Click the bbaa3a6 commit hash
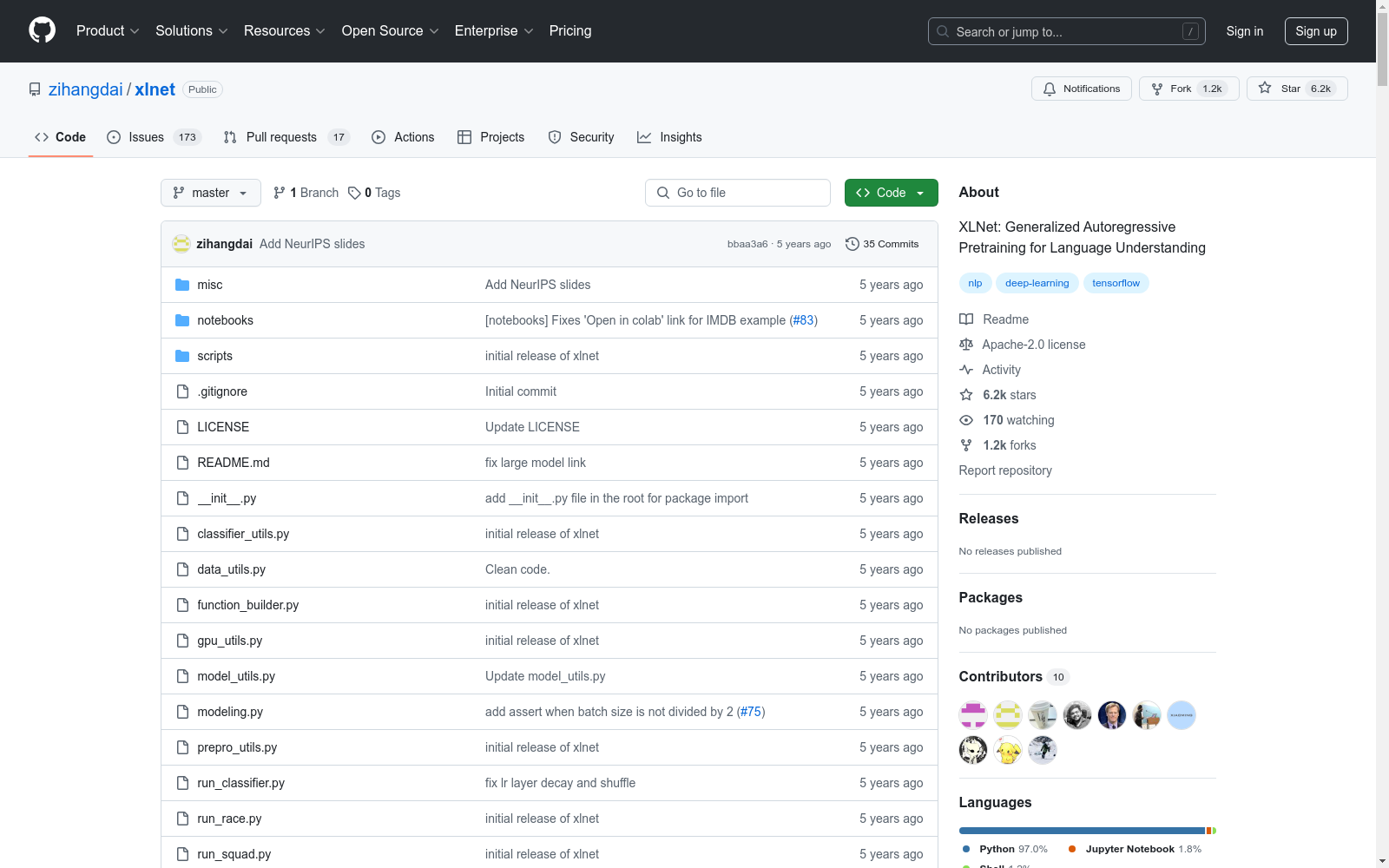The image size is (1389, 868). click(747, 244)
